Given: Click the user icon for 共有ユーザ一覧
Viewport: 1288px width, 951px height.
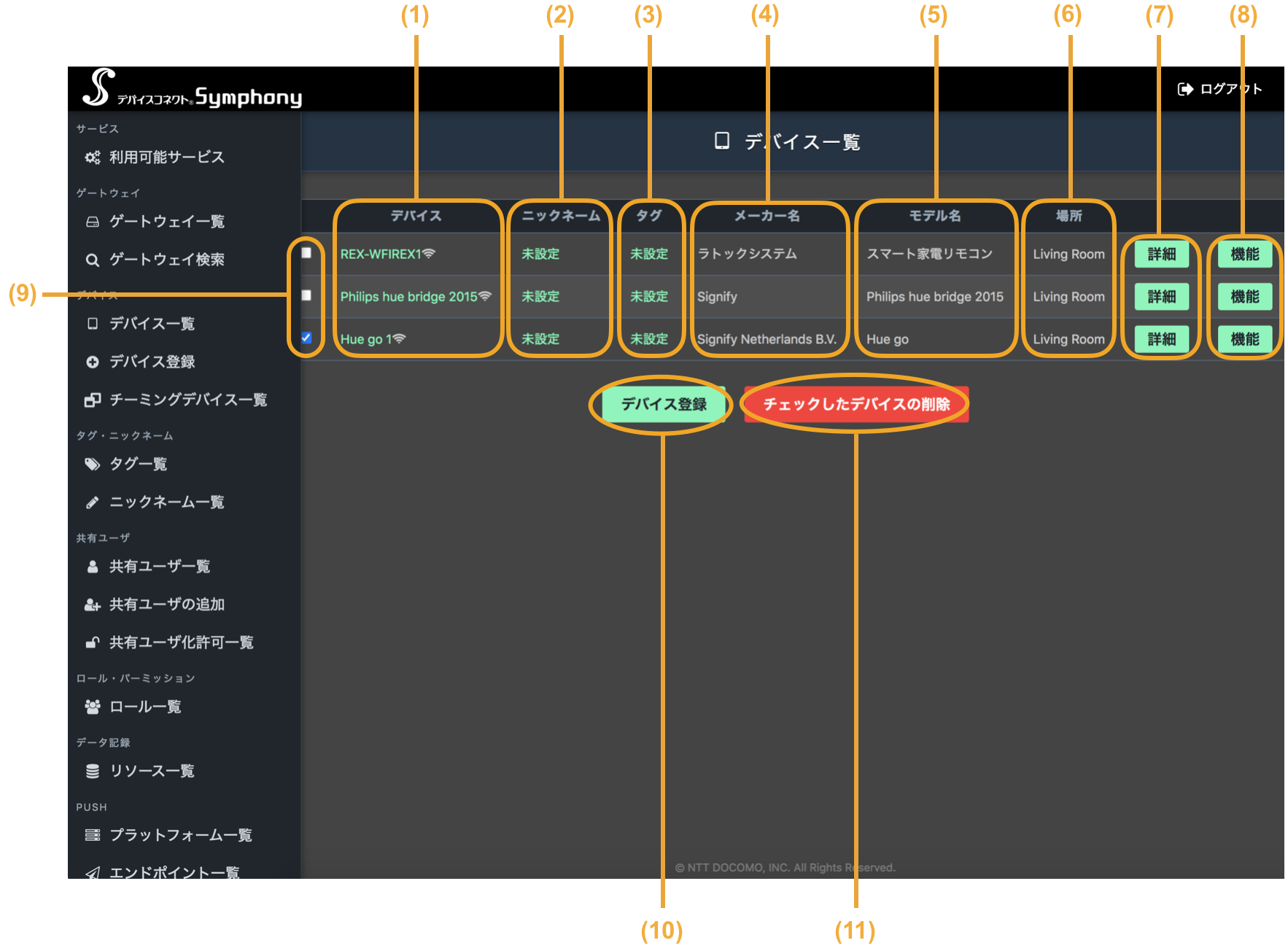Looking at the screenshot, I should coord(93,567).
